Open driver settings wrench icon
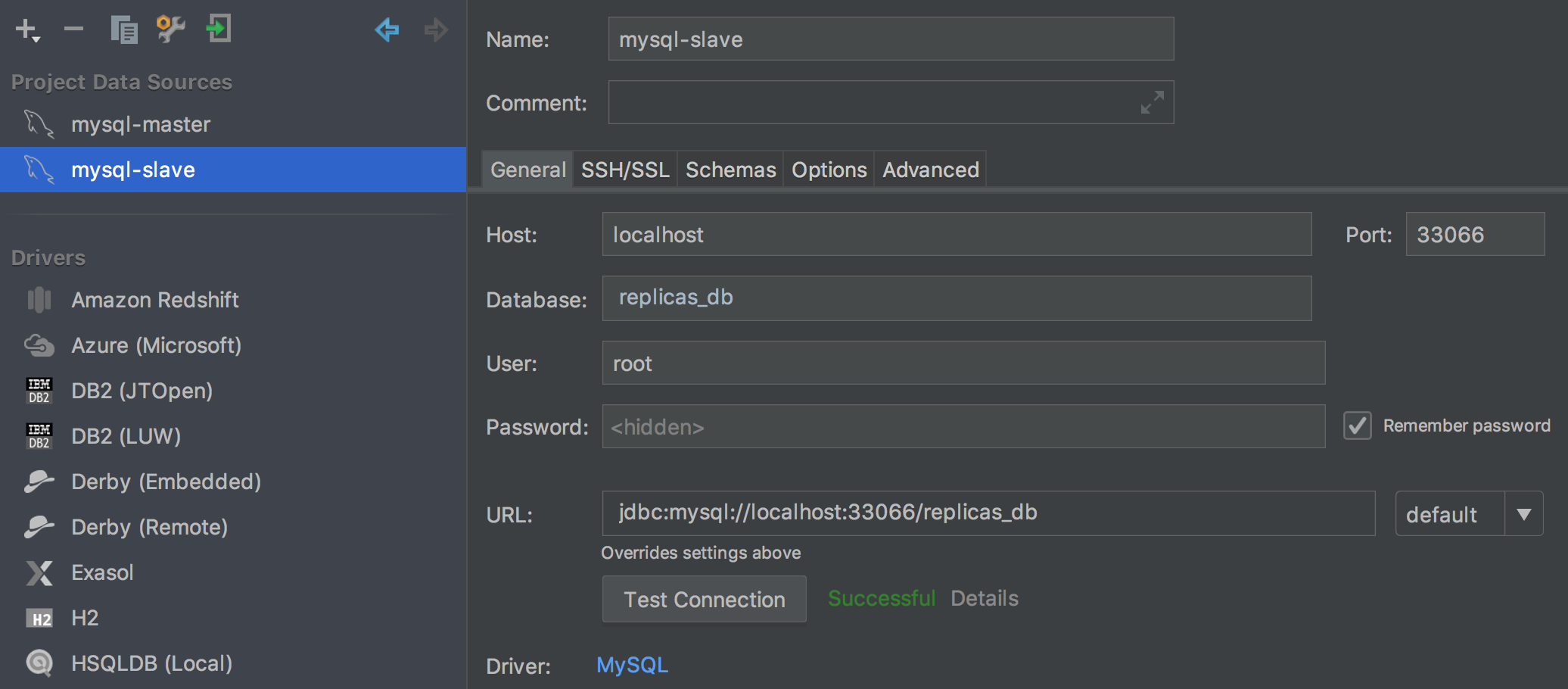This screenshot has width=1568, height=689. (x=170, y=30)
